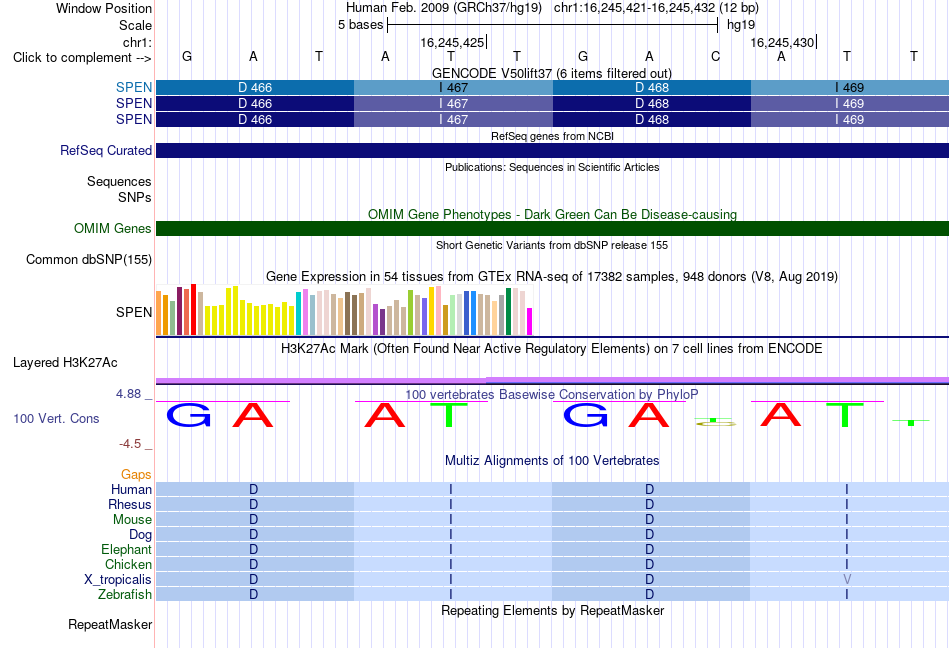
Task: Click the Layered H3K27Ac track label
Action: 65,362
